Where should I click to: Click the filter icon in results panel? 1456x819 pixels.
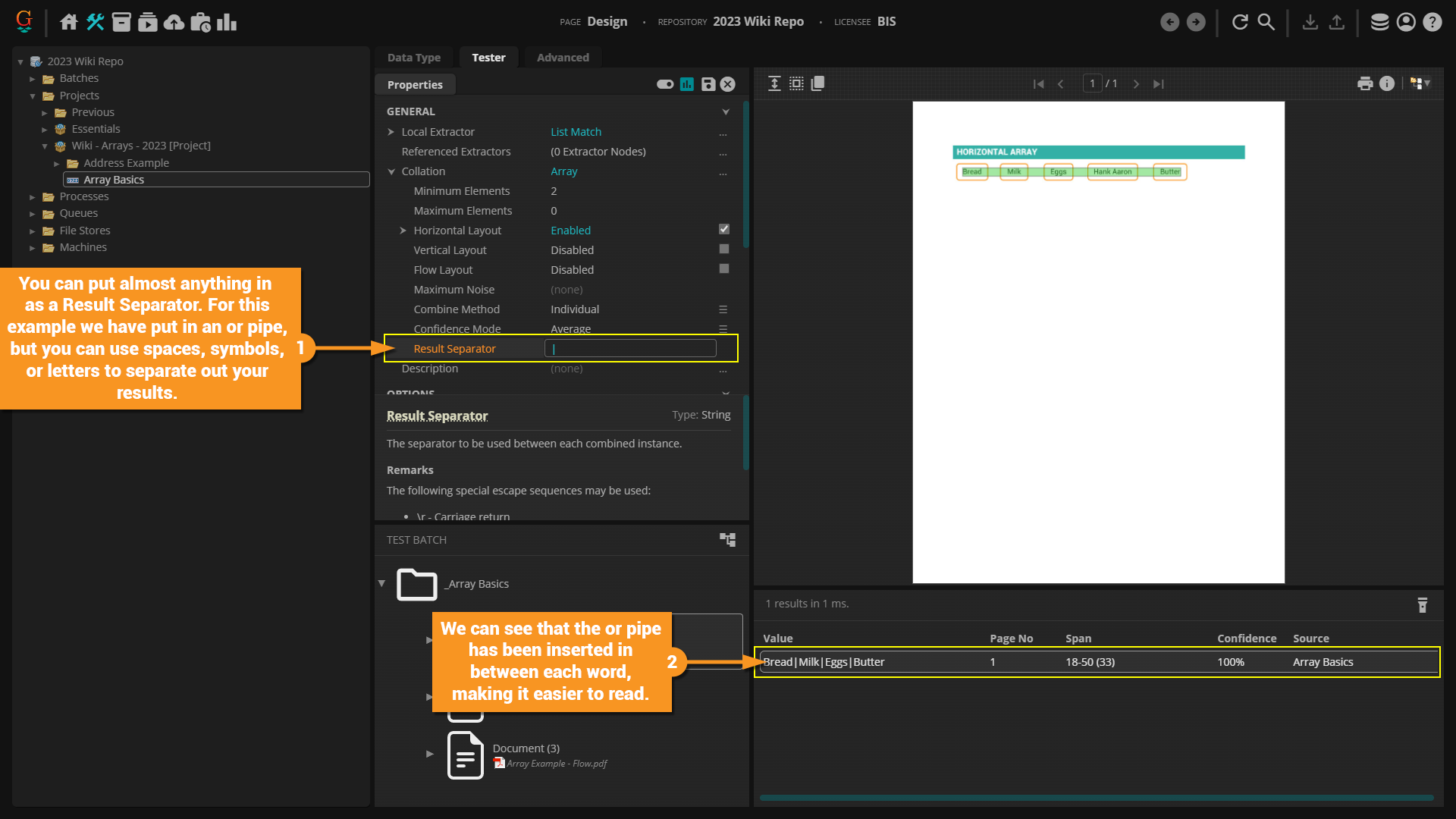click(1423, 604)
